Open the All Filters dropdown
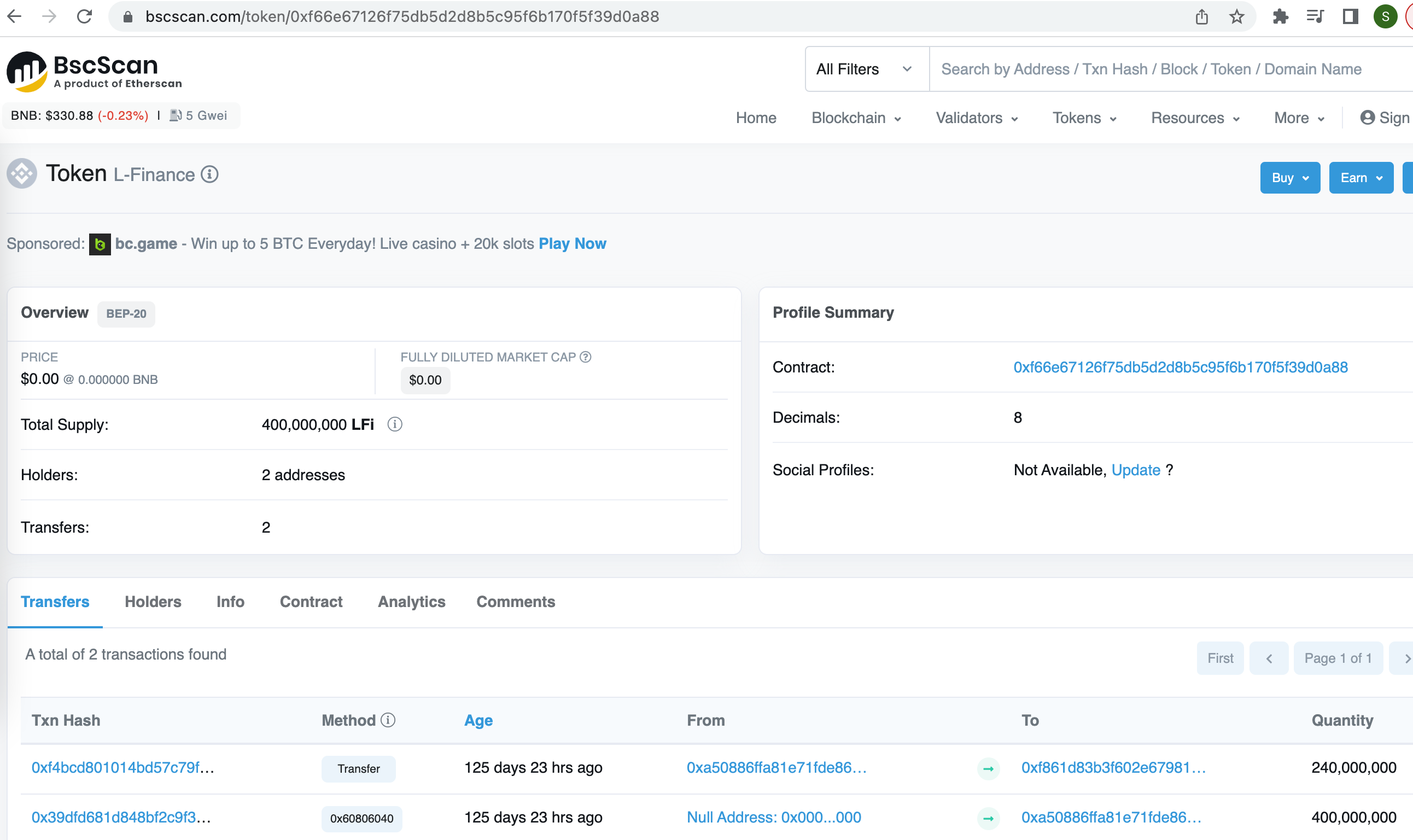Image resolution: width=1413 pixels, height=840 pixels. click(865, 69)
